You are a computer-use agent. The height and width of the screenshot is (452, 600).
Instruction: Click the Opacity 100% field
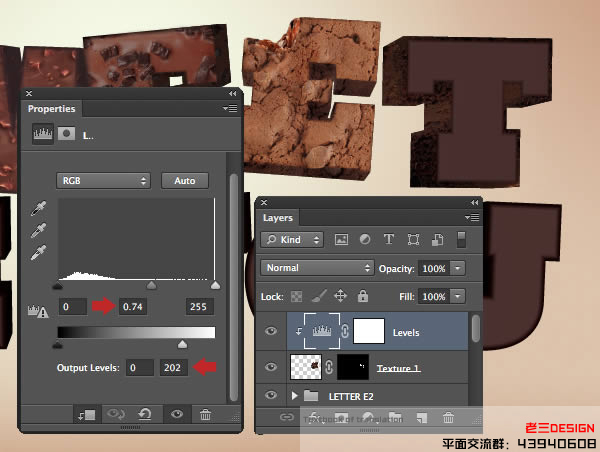[434, 268]
